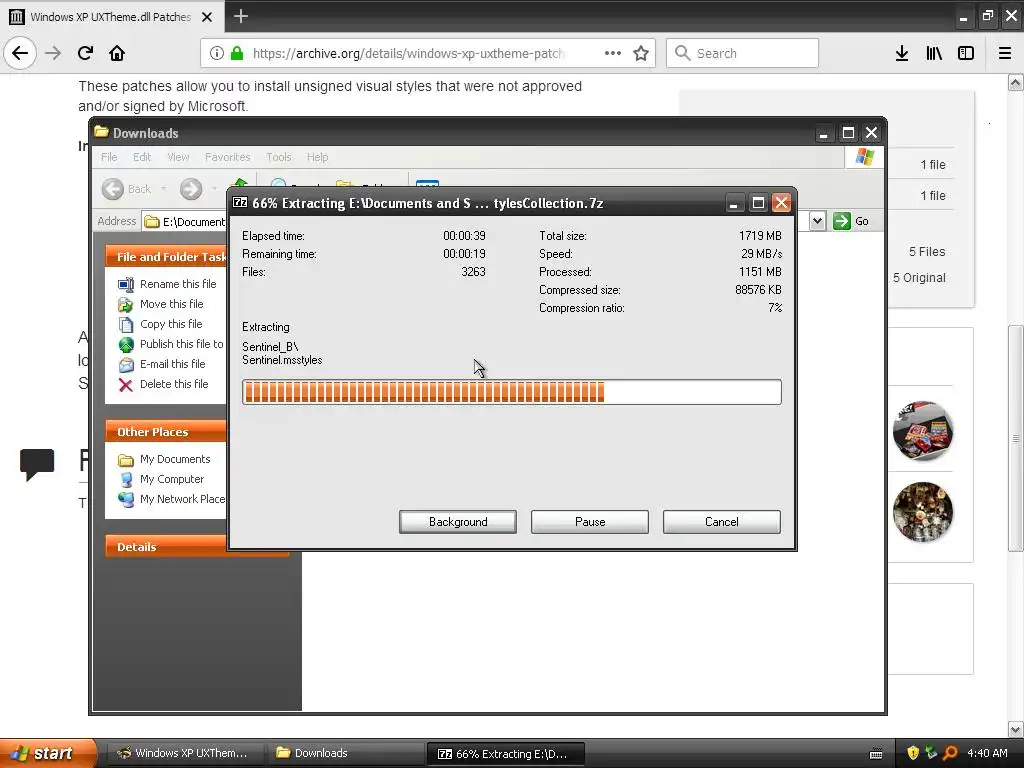The image size is (1024, 768).
Task: Show site information icon in address bar
Action: [x=217, y=53]
